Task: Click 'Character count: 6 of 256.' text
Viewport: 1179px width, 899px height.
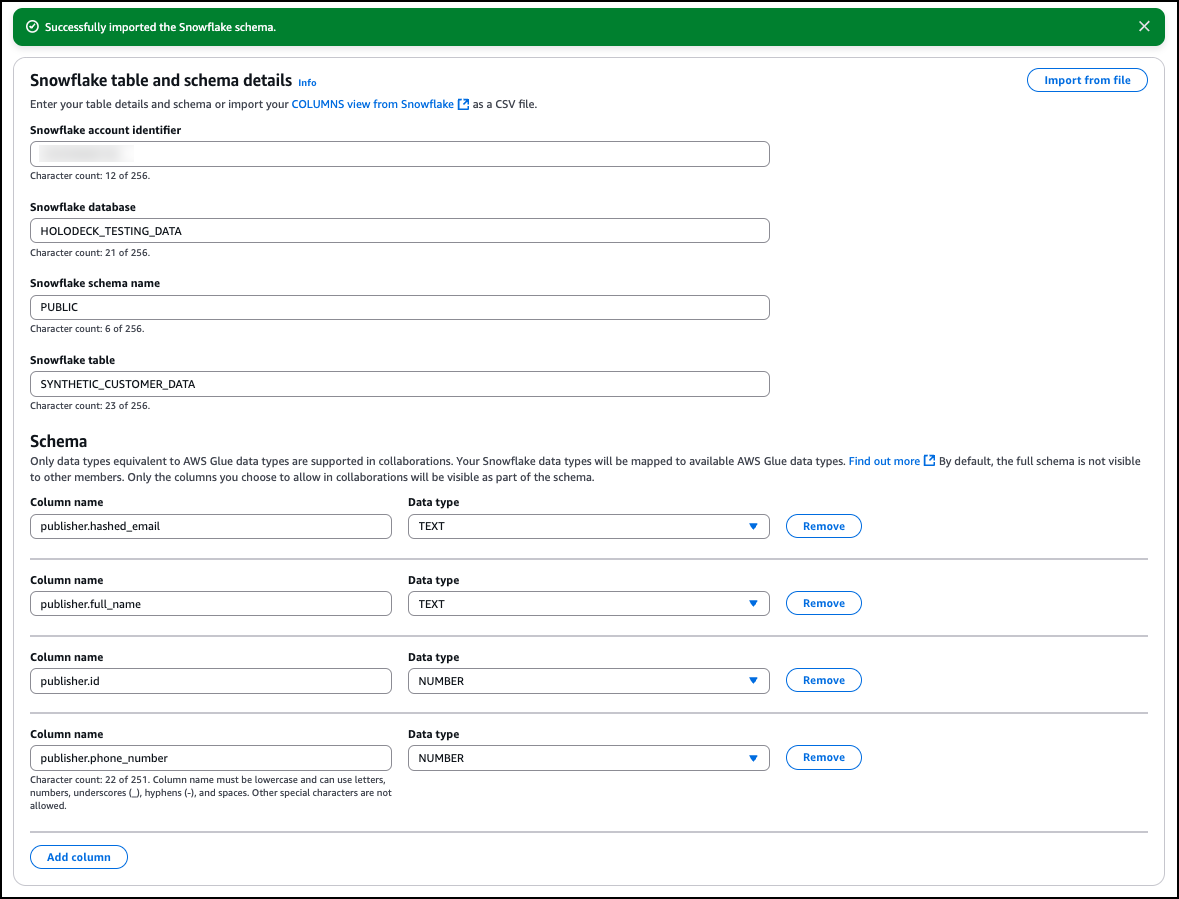Action: click(87, 328)
